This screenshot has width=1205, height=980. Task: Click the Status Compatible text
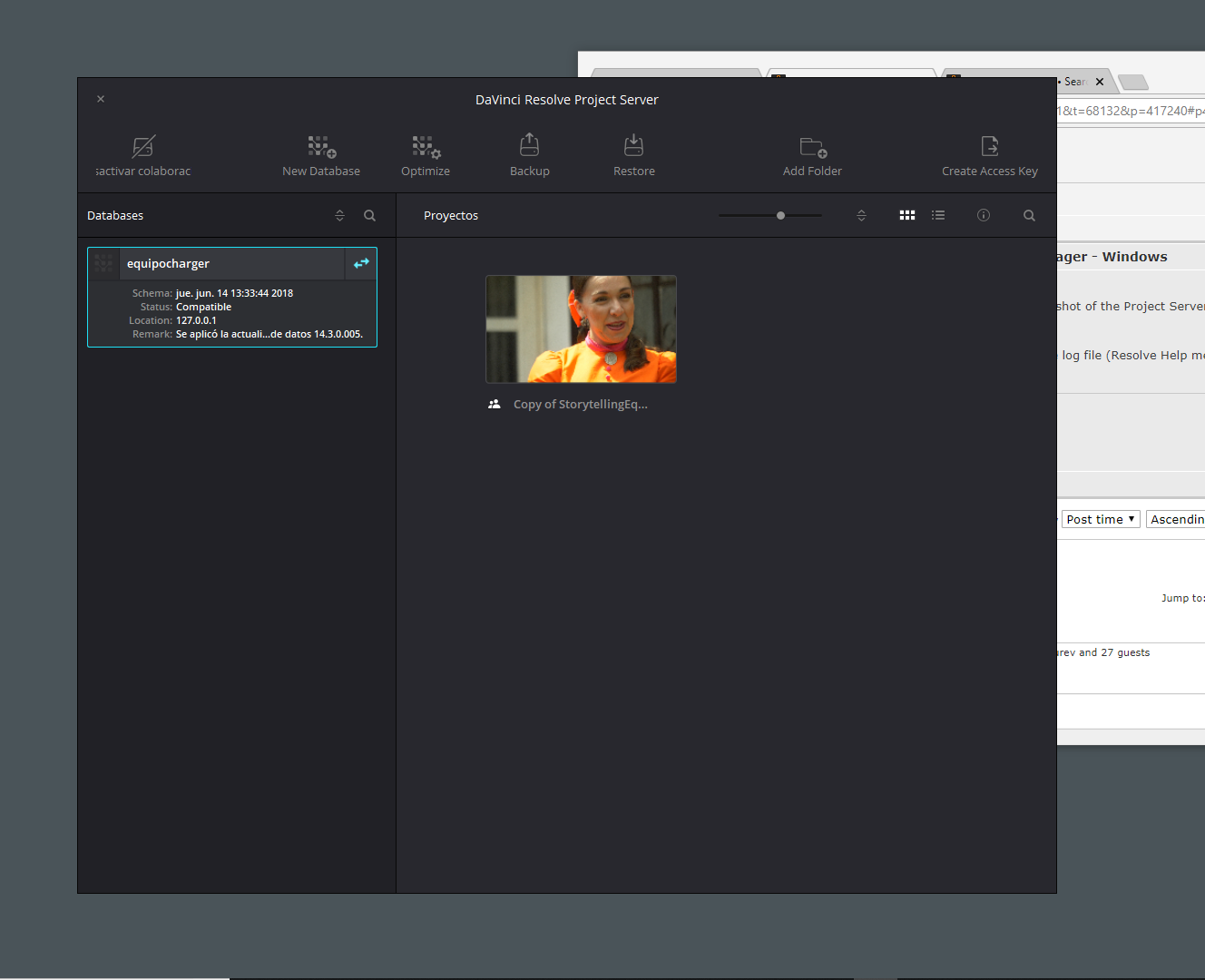(x=203, y=307)
